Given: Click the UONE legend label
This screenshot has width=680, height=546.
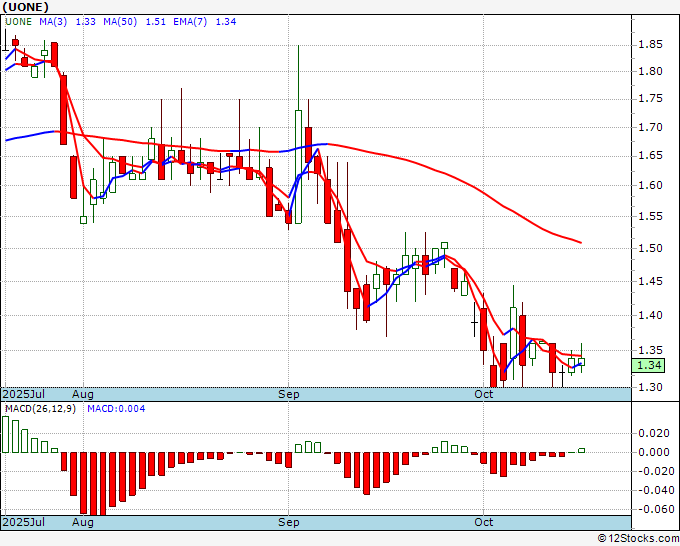Looking at the screenshot, I should click(19, 22).
